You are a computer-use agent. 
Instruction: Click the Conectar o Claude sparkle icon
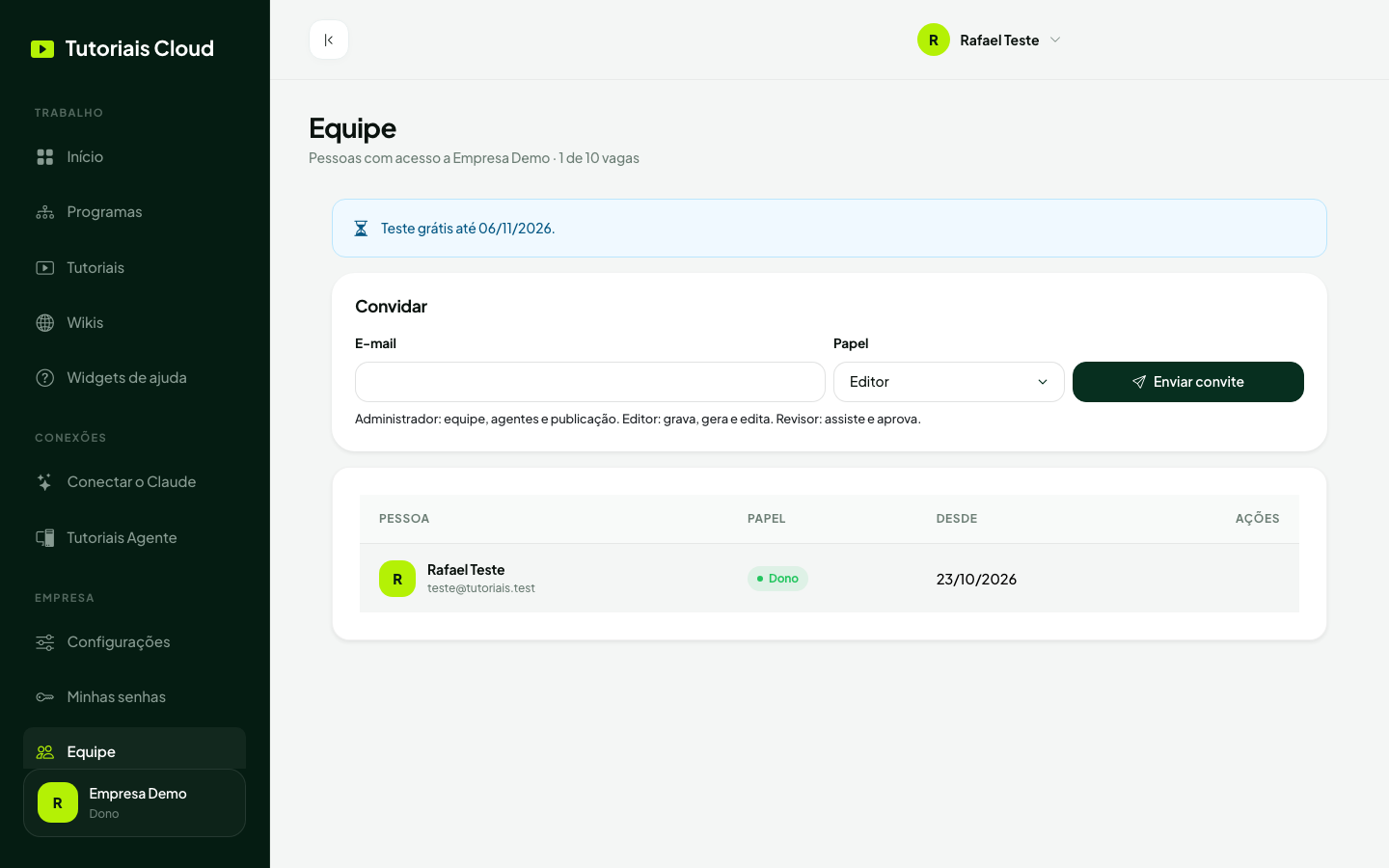click(45, 482)
